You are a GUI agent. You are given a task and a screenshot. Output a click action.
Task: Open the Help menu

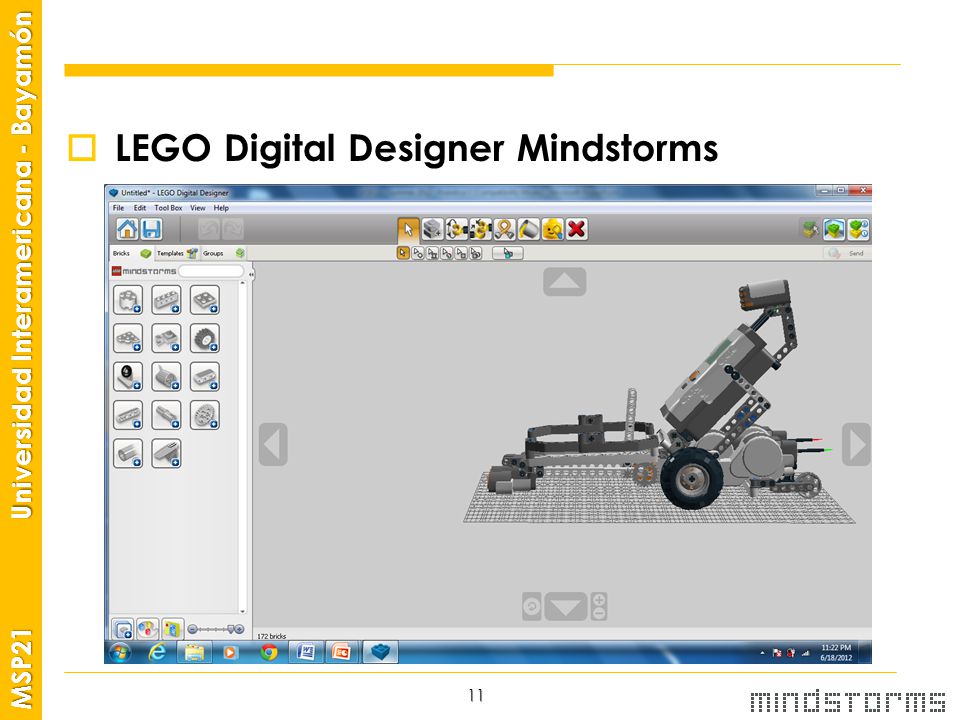coord(221,208)
